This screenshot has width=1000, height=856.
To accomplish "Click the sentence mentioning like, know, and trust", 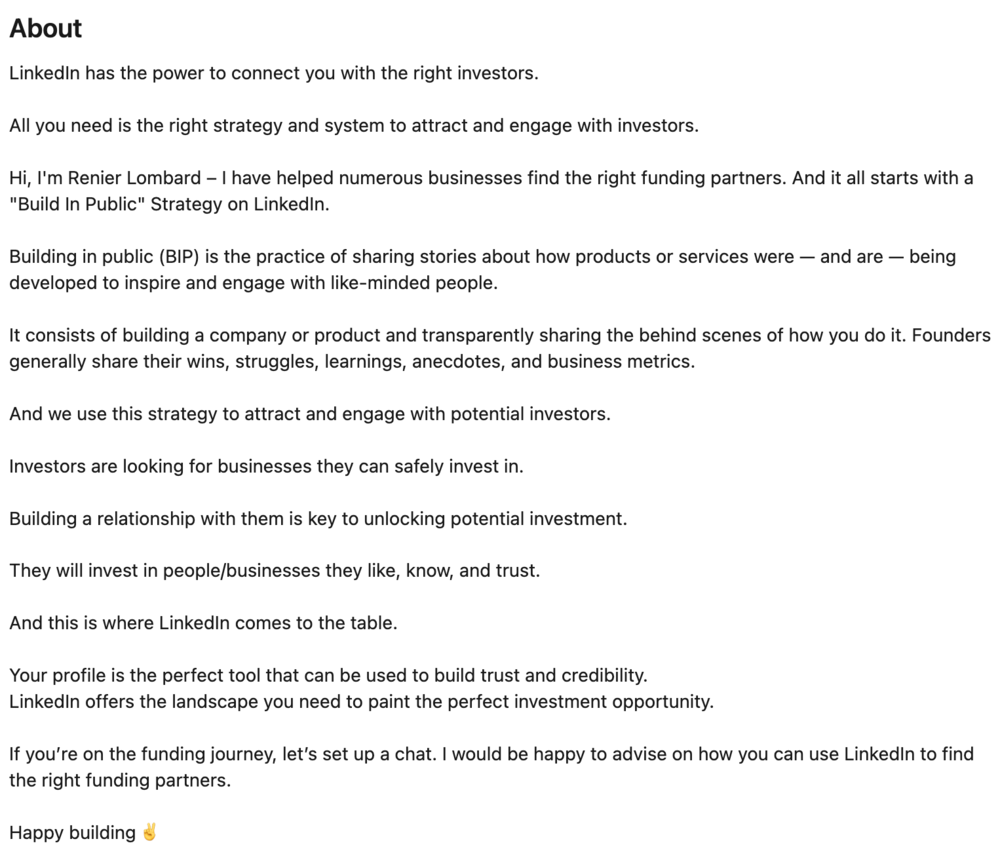I will [x=274, y=570].
